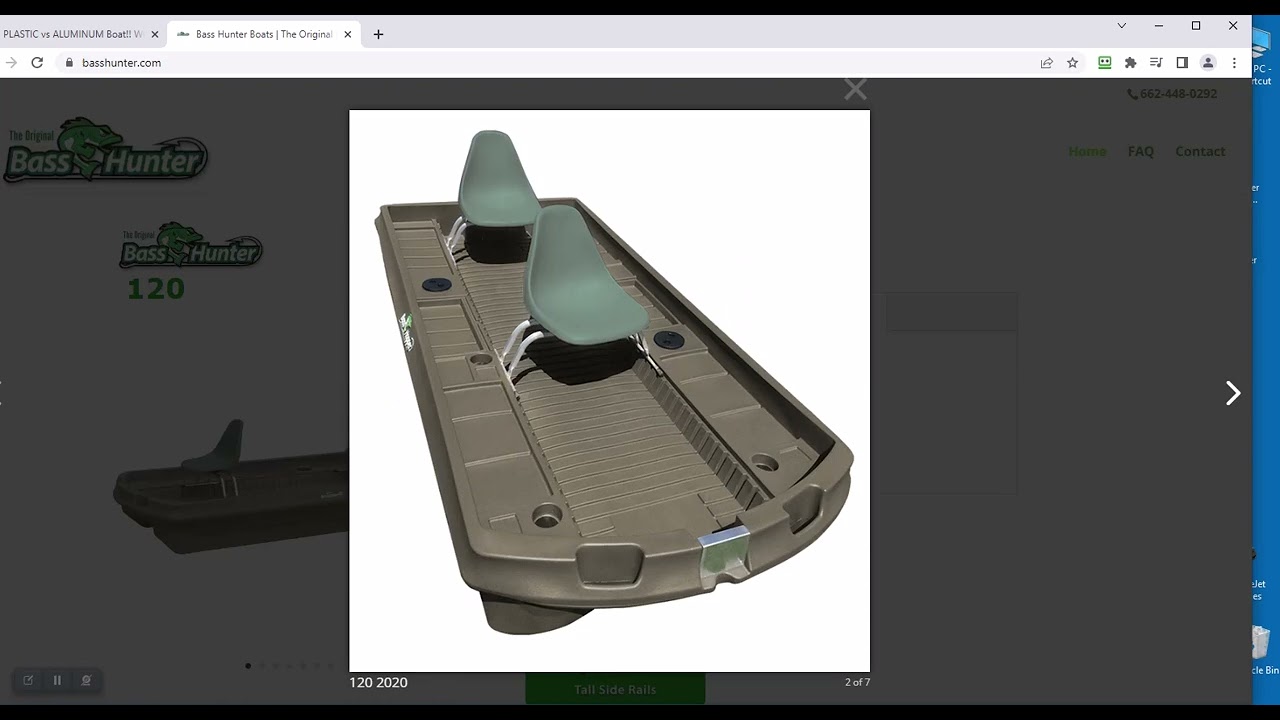
Task: Open the Contact nav link
Action: click(1200, 151)
